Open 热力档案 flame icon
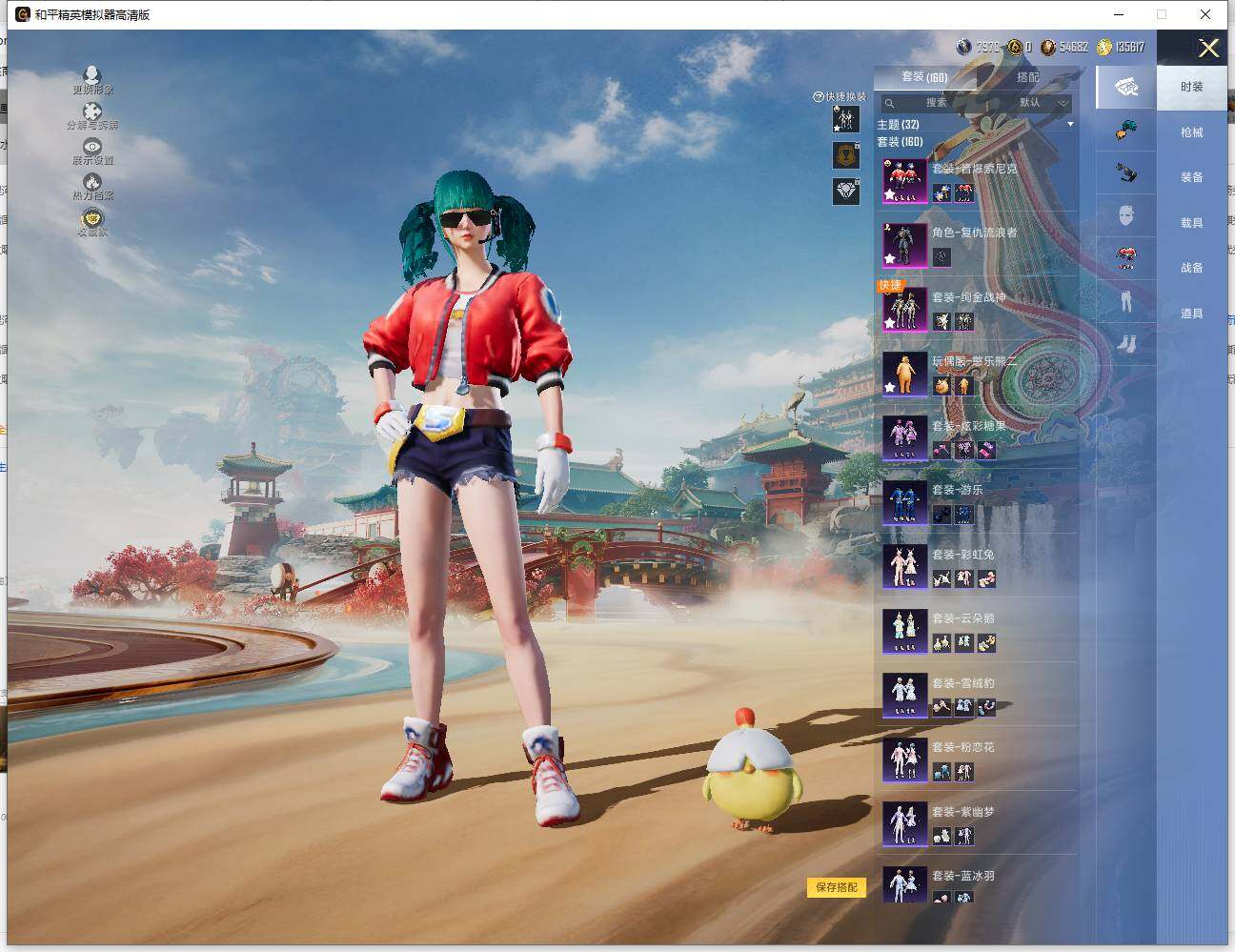This screenshot has width=1235, height=952. click(x=92, y=183)
